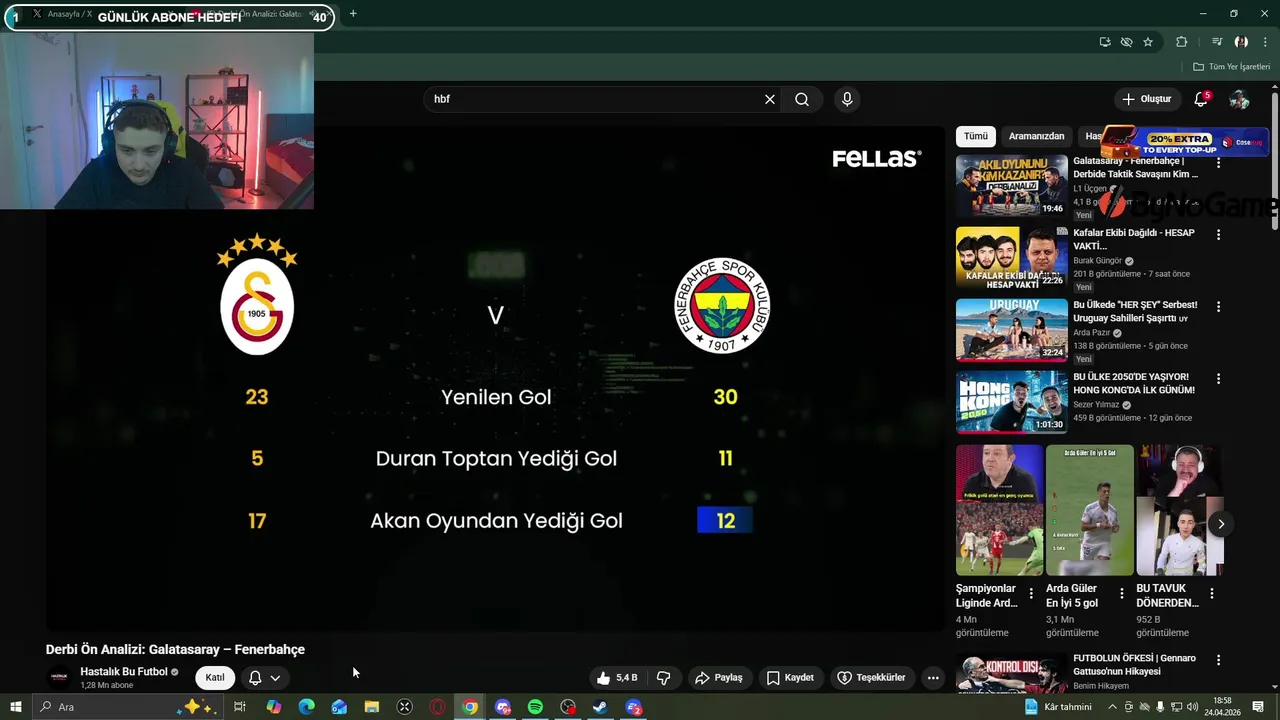Open options for Arda Güler En İyi short
1280x720 pixels.
pos(1121,594)
